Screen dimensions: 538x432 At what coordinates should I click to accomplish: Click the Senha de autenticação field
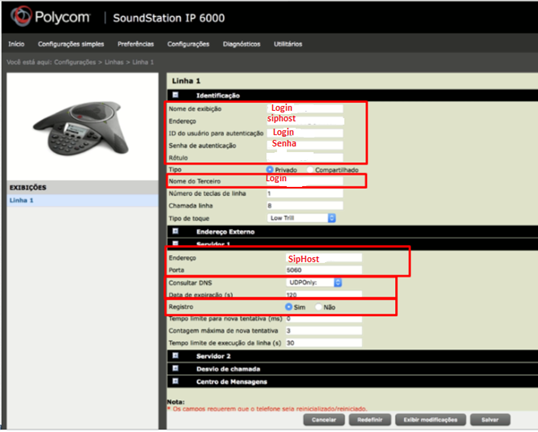(305, 145)
